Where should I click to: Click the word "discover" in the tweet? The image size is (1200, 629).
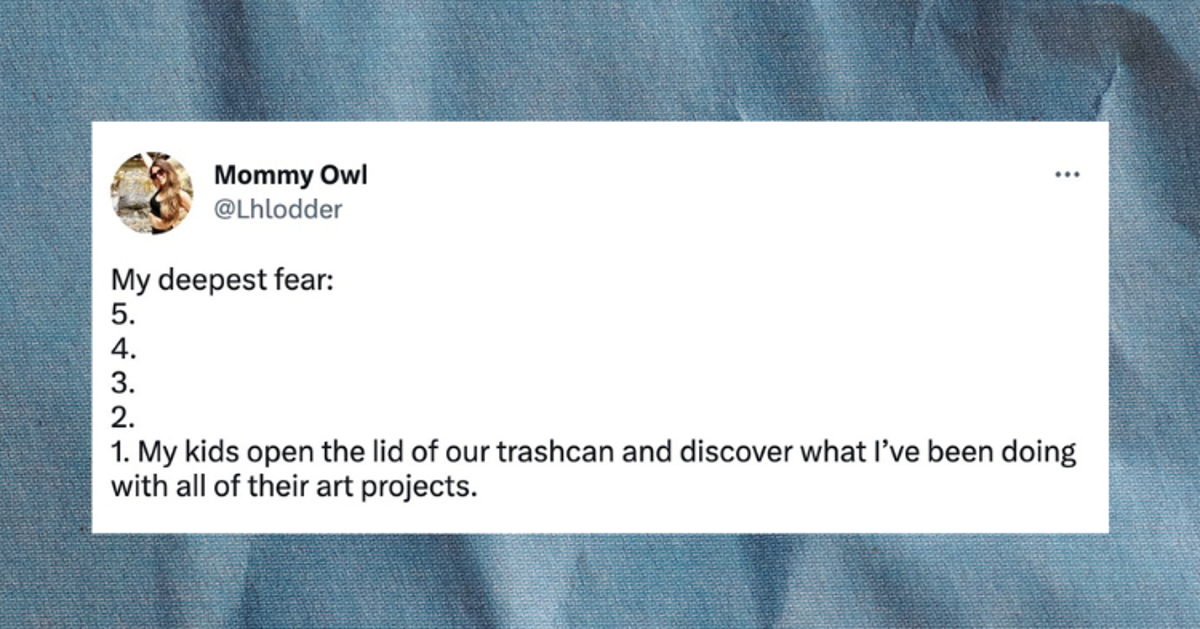click(735, 453)
